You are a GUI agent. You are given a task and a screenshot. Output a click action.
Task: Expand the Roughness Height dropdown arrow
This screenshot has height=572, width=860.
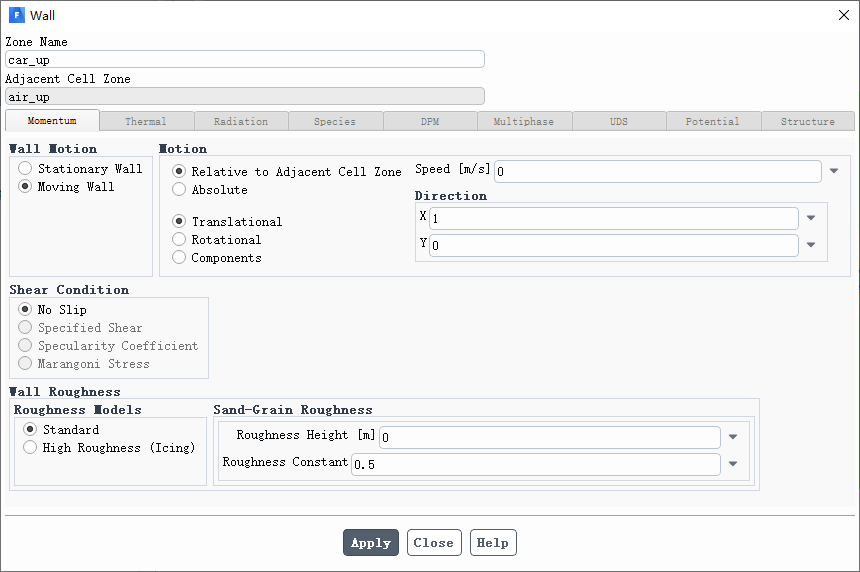tap(733, 437)
